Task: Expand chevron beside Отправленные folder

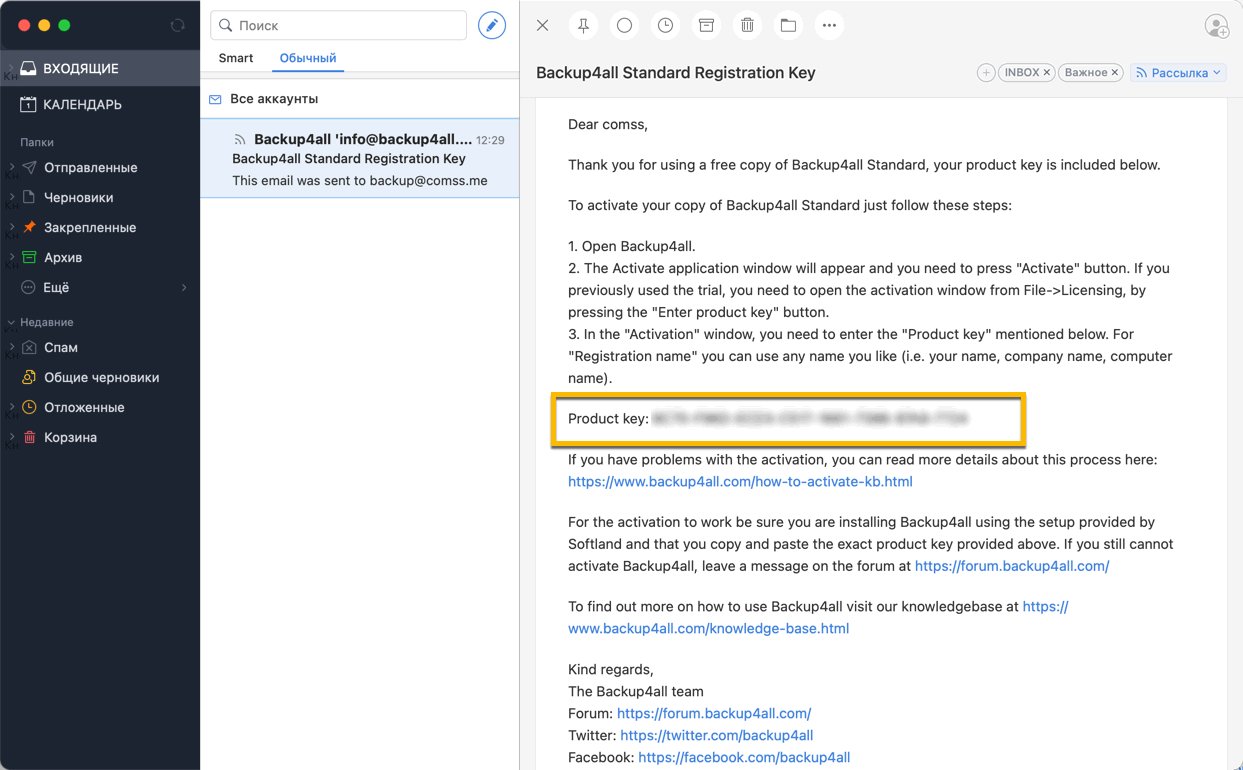Action: click(11, 167)
